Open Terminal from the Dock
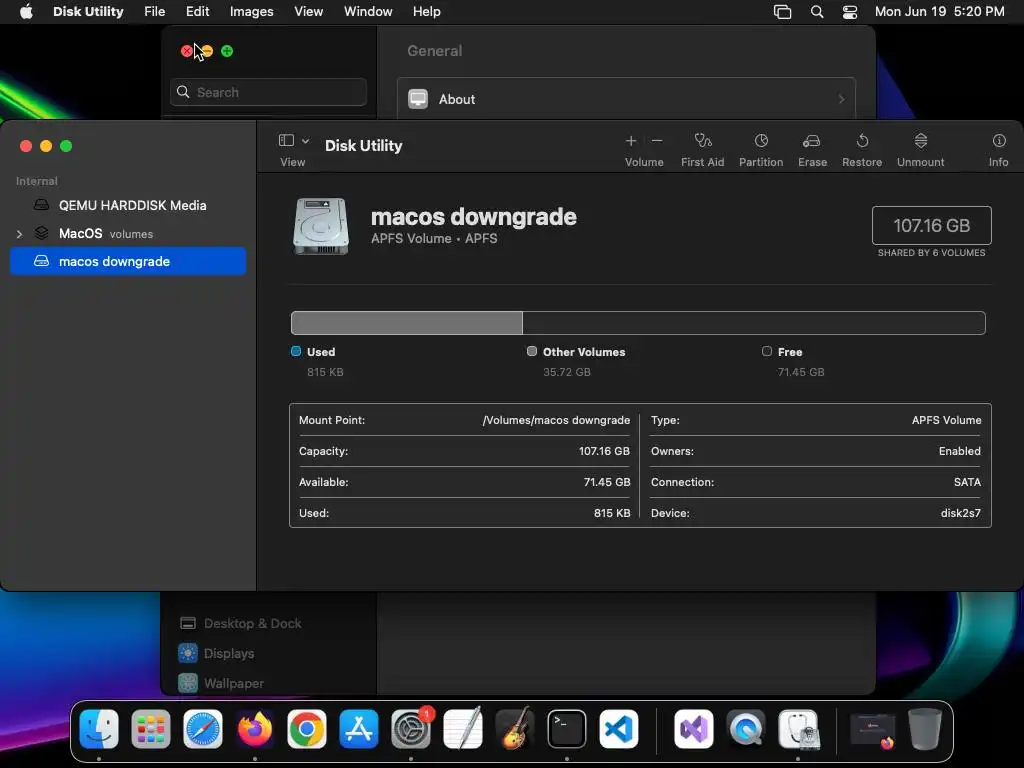Viewport: 1024px width, 768px height. point(566,729)
